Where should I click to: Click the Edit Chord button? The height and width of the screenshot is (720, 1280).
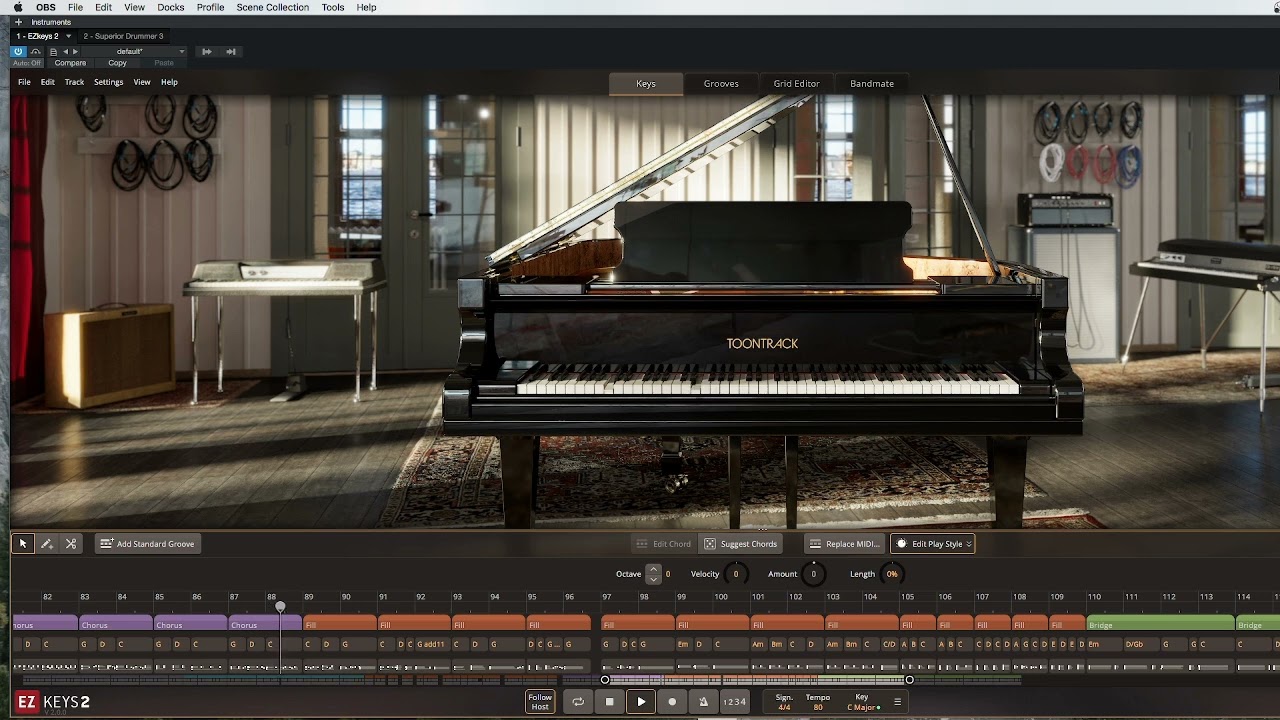pos(664,544)
